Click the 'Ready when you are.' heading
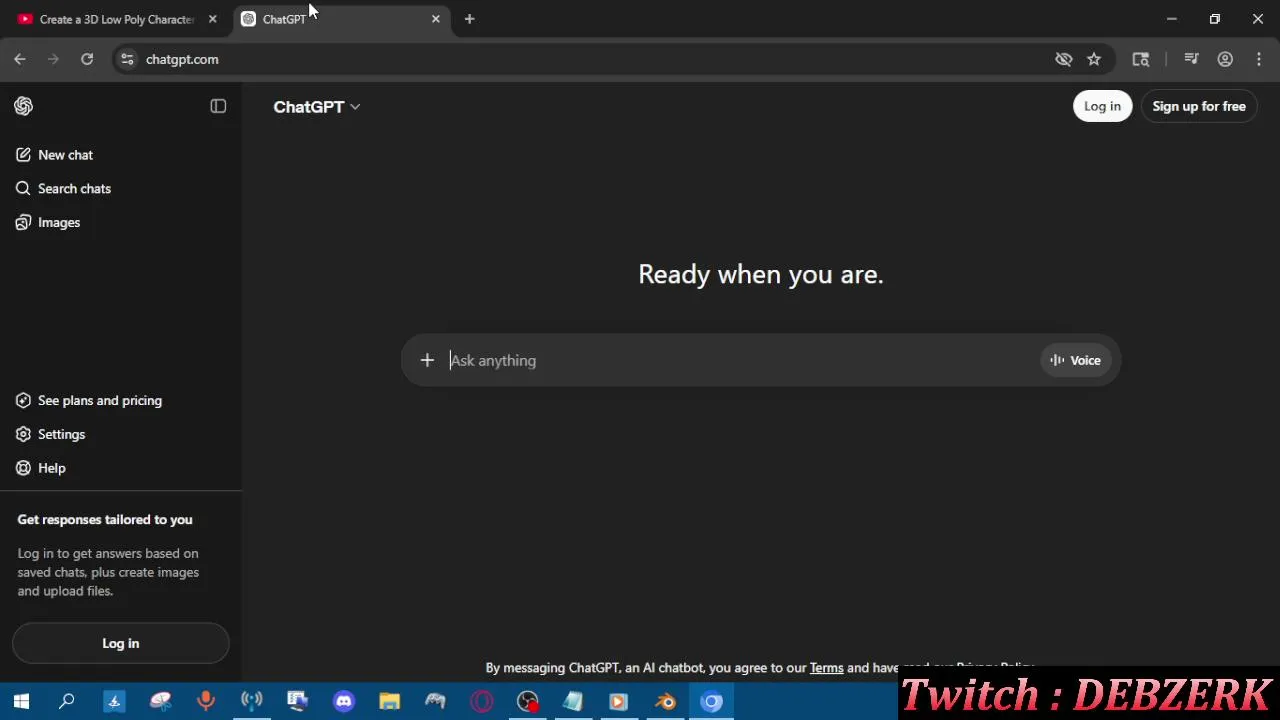 click(x=761, y=275)
